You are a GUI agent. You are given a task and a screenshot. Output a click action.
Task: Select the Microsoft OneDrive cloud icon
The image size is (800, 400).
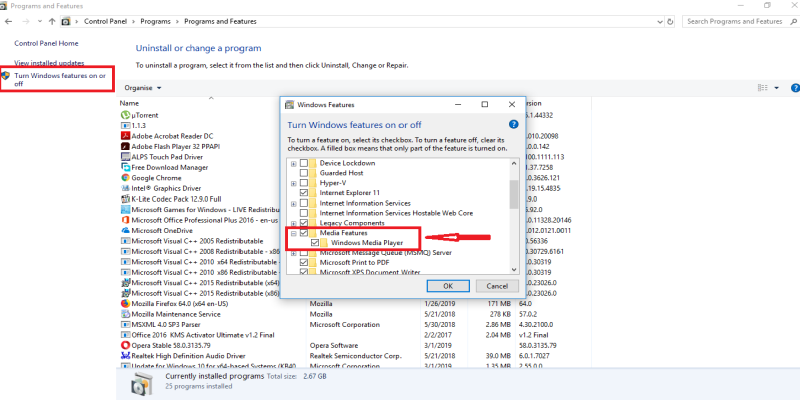point(126,230)
